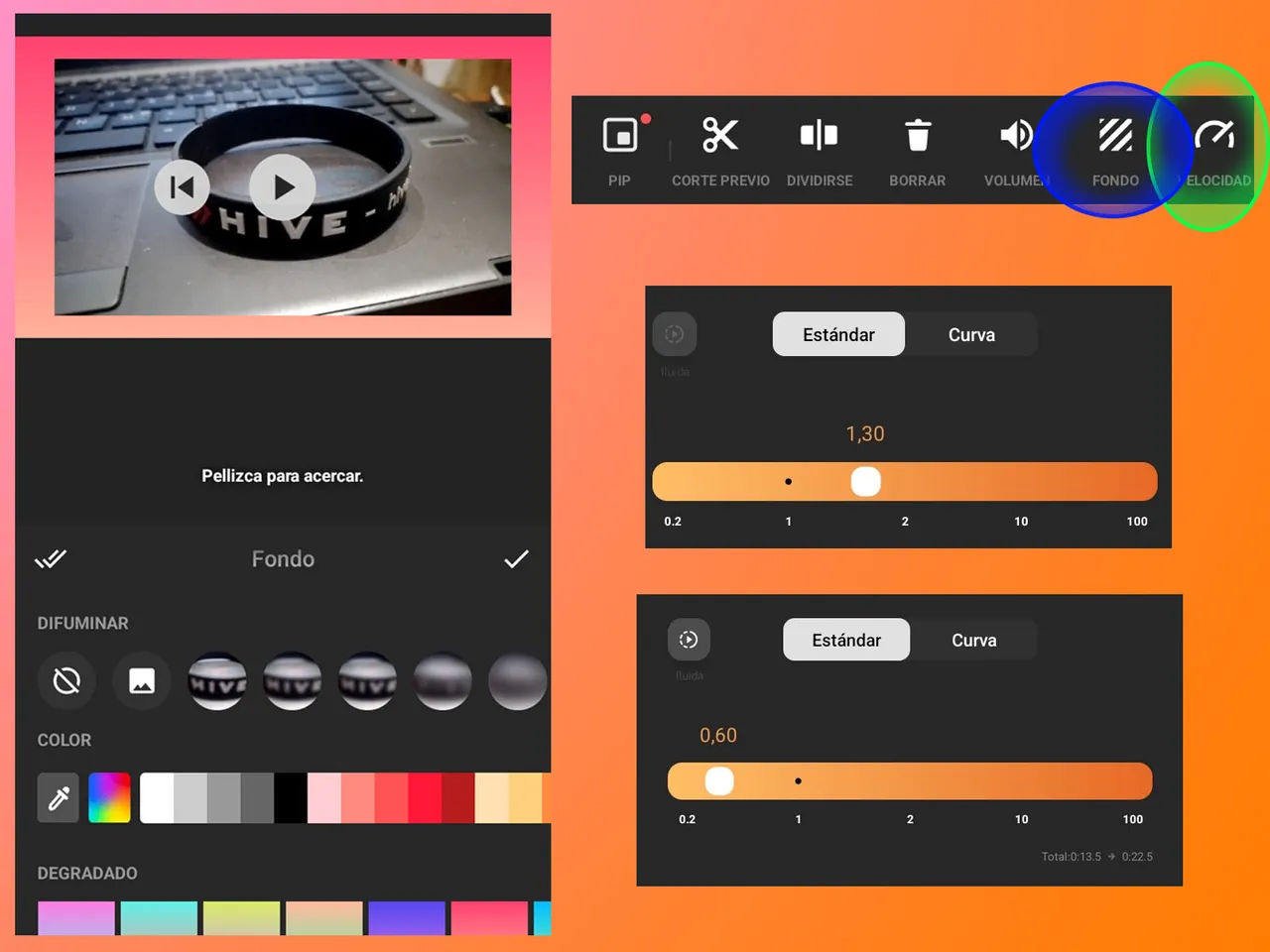Switch to Curva tab in the 1,30 speed panel
This screenshot has height=952, width=1270.
click(971, 334)
